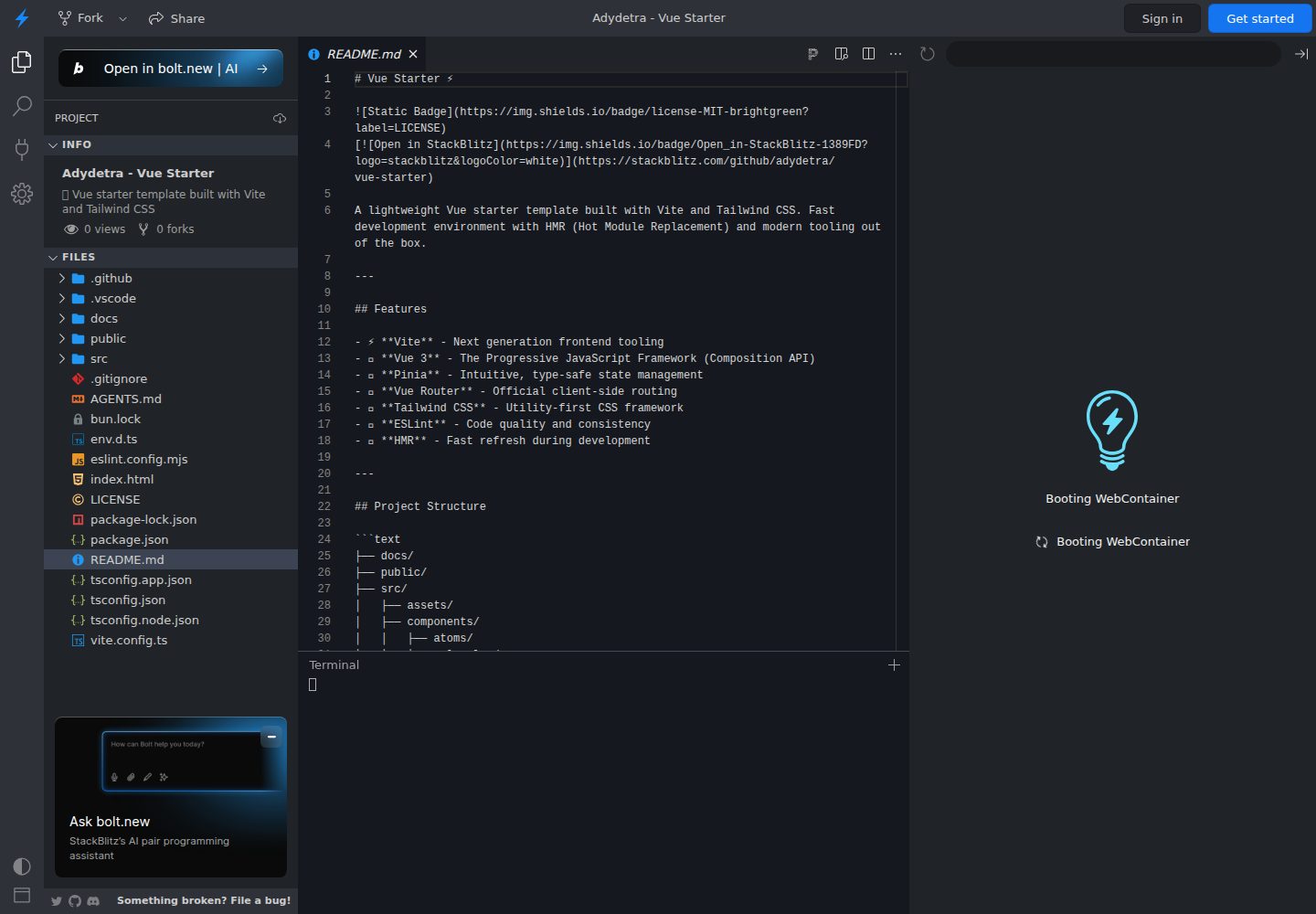Toggle the color theme icon
The height and width of the screenshot is (914, 1316).
click(x=22, y=866)
